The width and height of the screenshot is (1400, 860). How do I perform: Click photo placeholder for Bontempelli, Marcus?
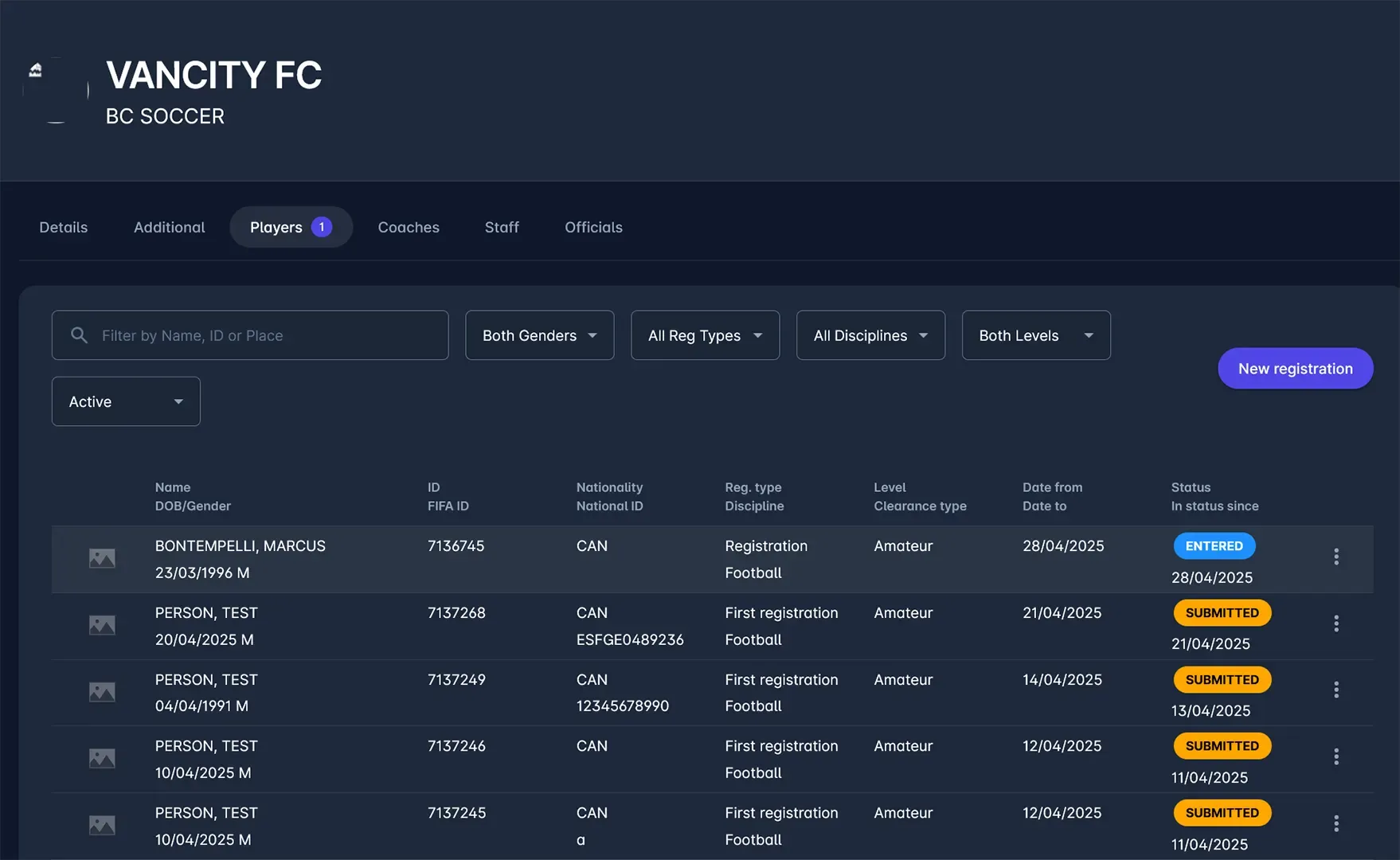pyautogui.click(x=102, y=558)
